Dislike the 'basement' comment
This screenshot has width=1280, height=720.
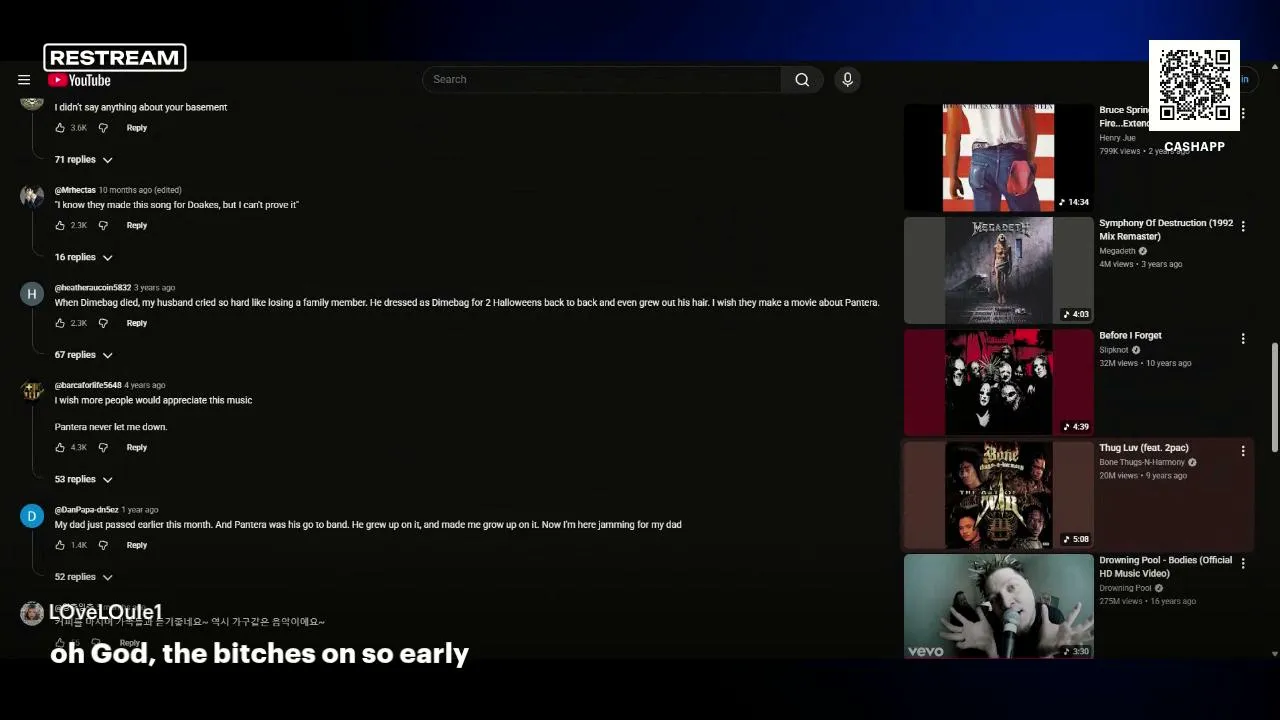(x=103, y=128)
